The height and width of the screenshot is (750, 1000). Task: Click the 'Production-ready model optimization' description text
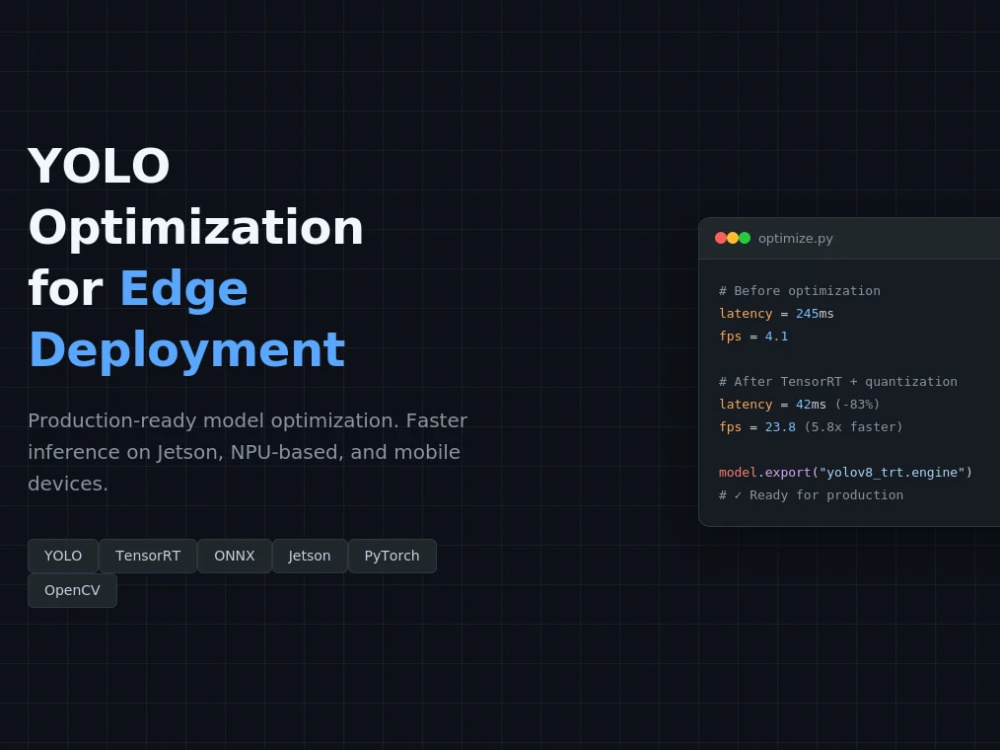[247, 452]
